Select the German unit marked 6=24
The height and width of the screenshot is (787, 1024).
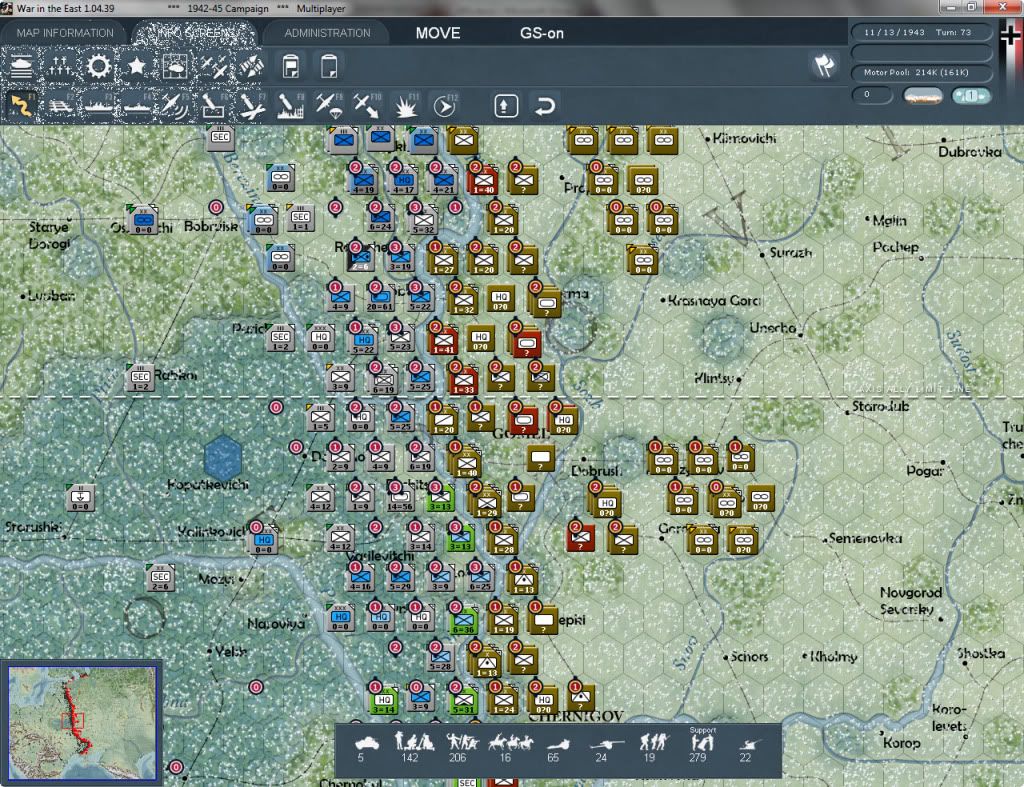pyautogui.click(x=380, y=219)
